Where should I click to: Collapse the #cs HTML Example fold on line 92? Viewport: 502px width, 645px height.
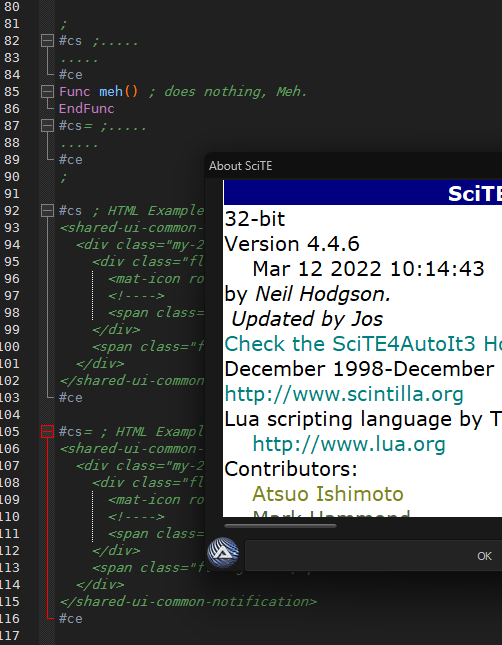pos(47,211)
